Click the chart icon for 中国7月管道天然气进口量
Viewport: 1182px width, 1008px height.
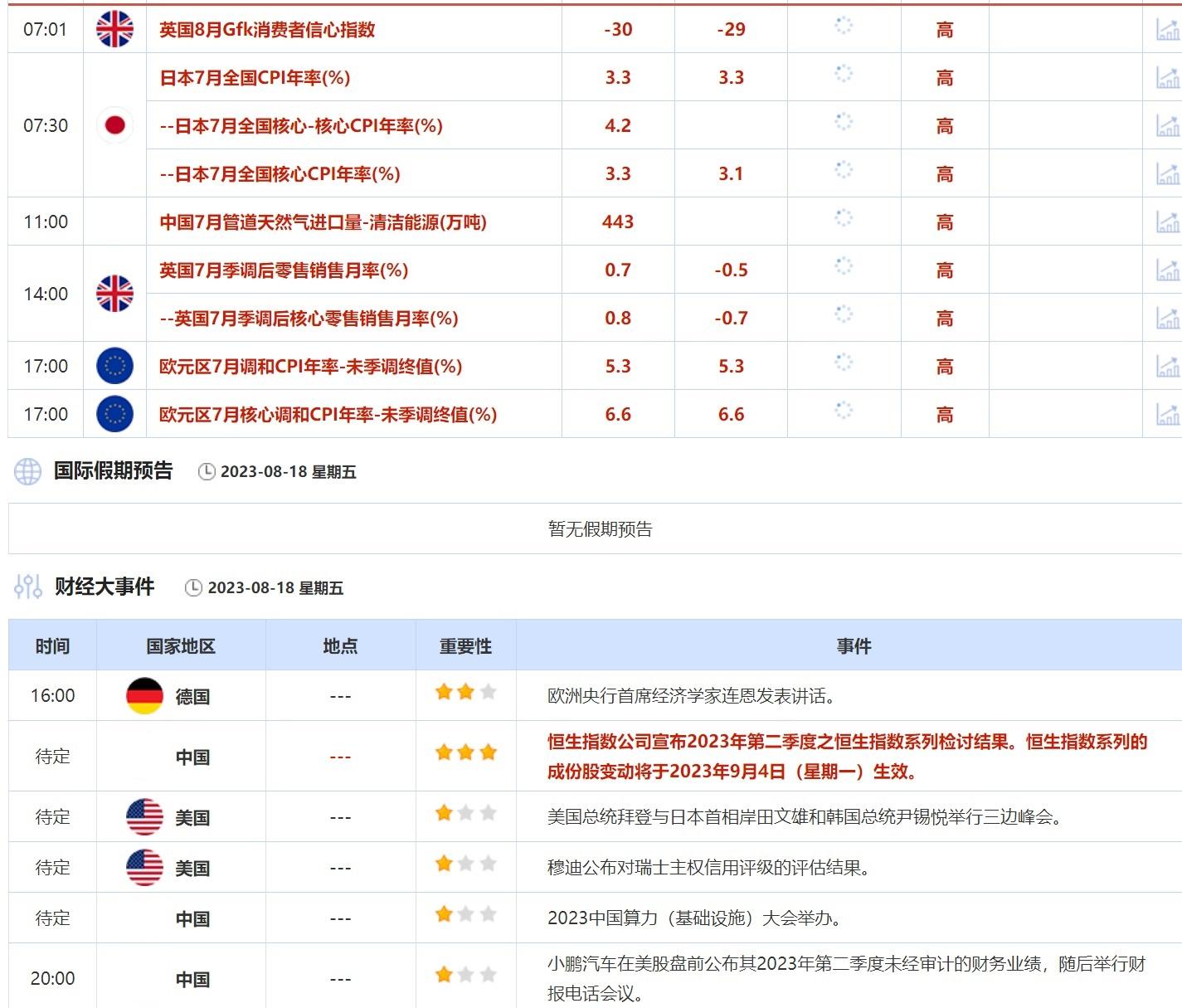tap(1170, 222)
